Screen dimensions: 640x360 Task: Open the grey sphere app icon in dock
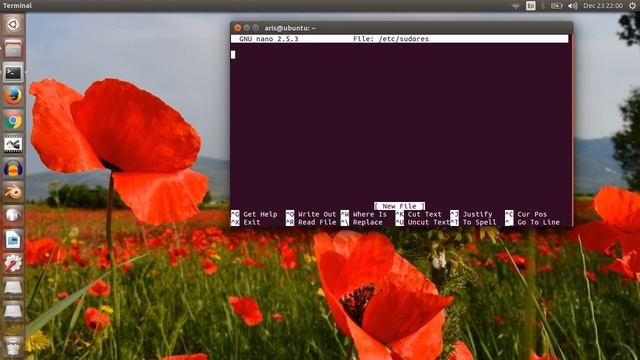tap(13, 215)
